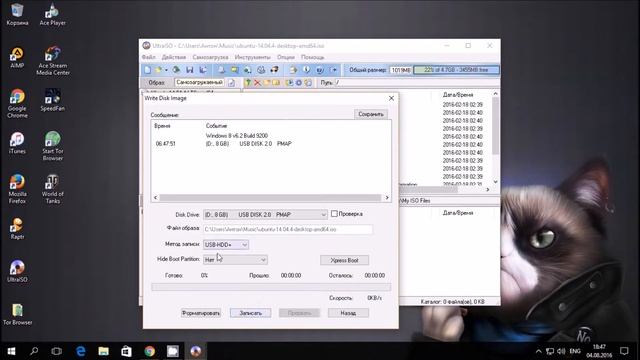Click the message log left scroll arrow

coord(156,198)
